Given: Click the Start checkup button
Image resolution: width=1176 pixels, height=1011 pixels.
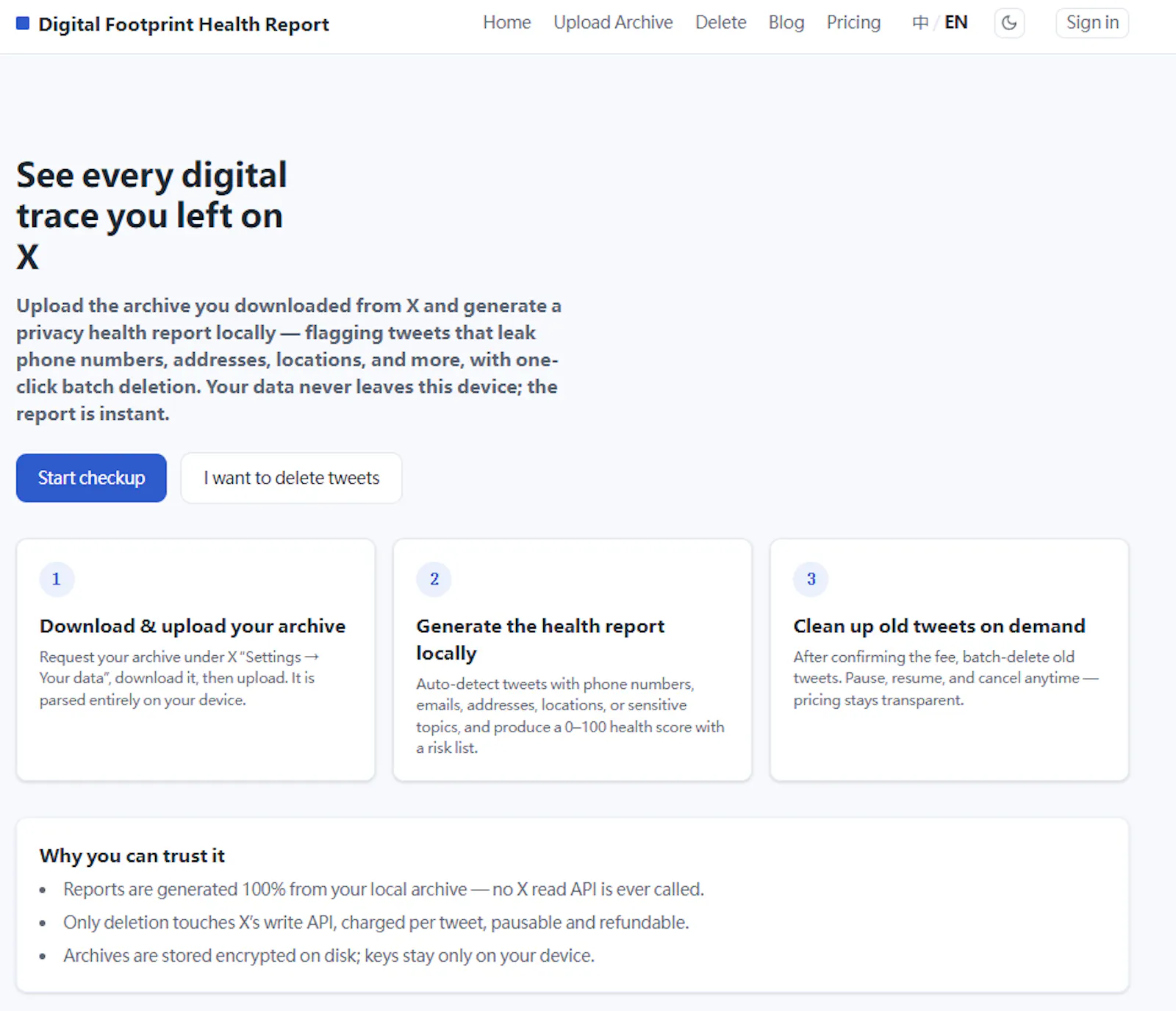Looking at the screenshot, I should tap(91, 478).
